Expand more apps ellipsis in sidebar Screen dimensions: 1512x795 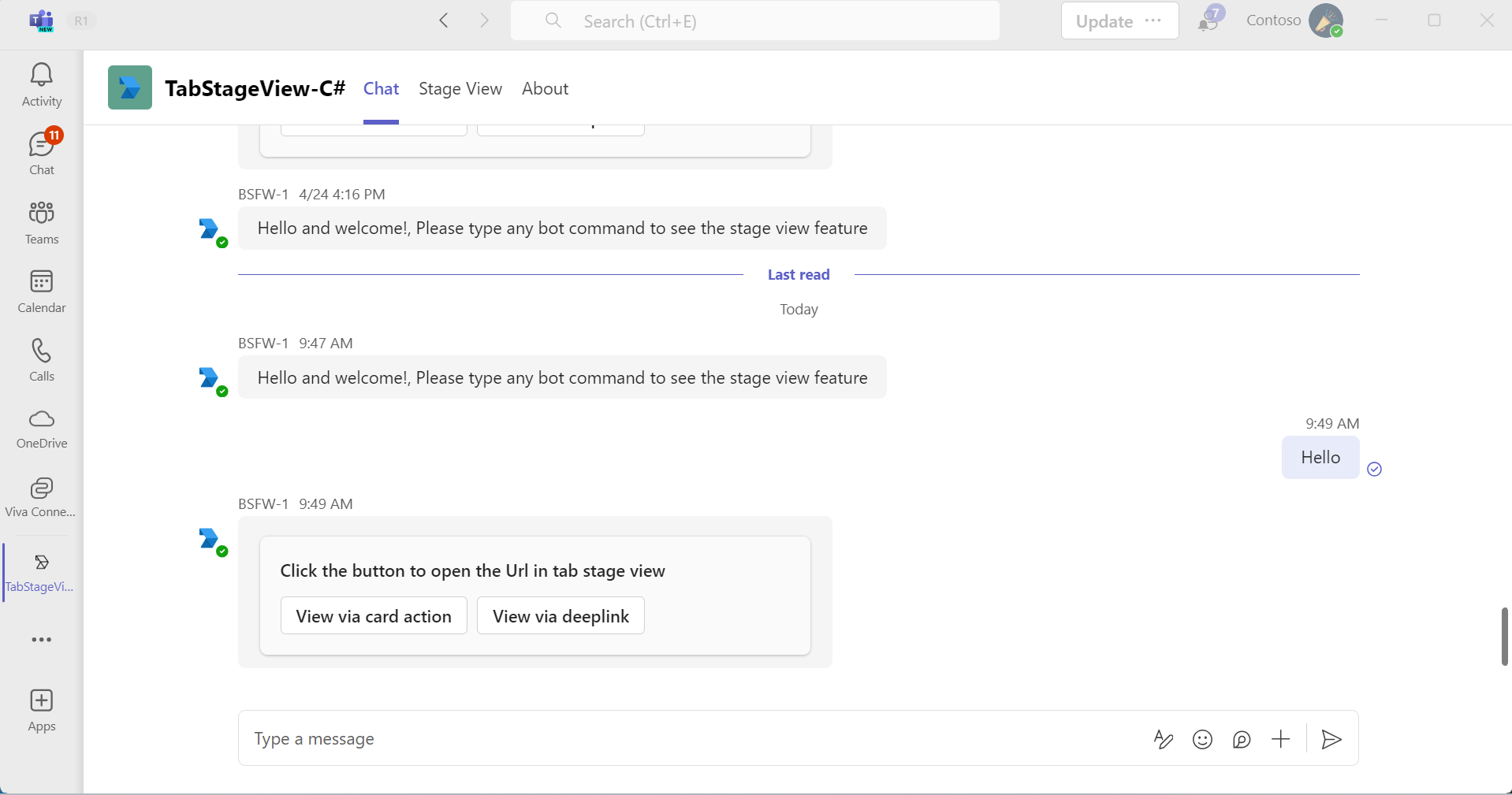click(41, 640)
